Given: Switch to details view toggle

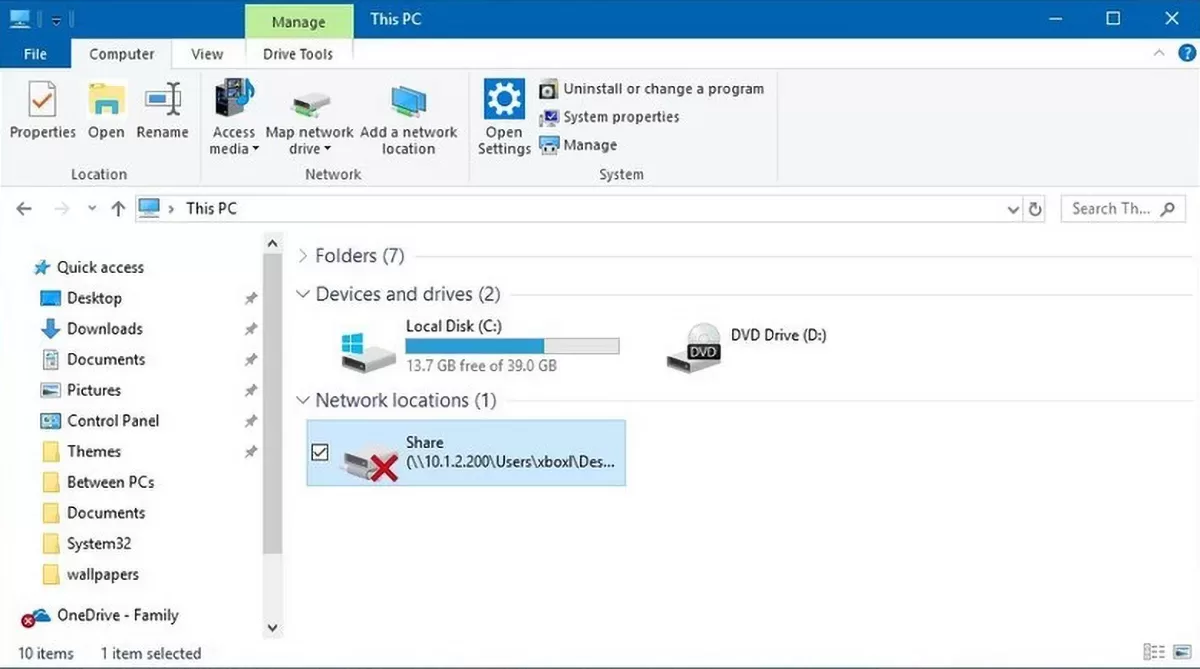Looking at the screenshot, I should 1153,652.
